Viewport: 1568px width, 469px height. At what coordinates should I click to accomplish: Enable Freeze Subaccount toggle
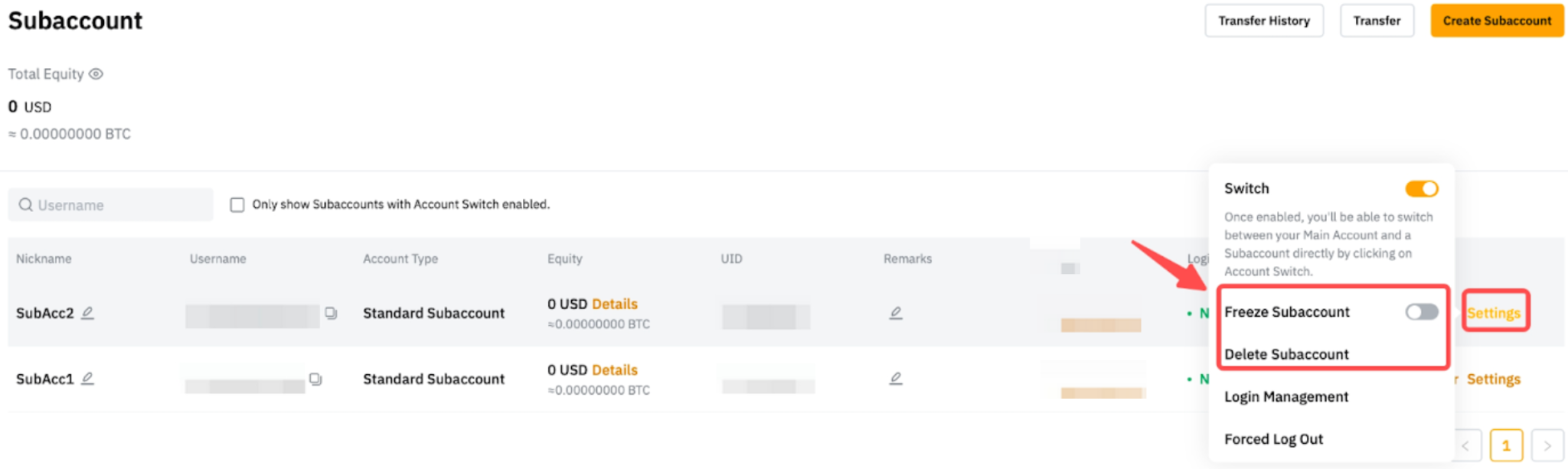coord(1421,311)
